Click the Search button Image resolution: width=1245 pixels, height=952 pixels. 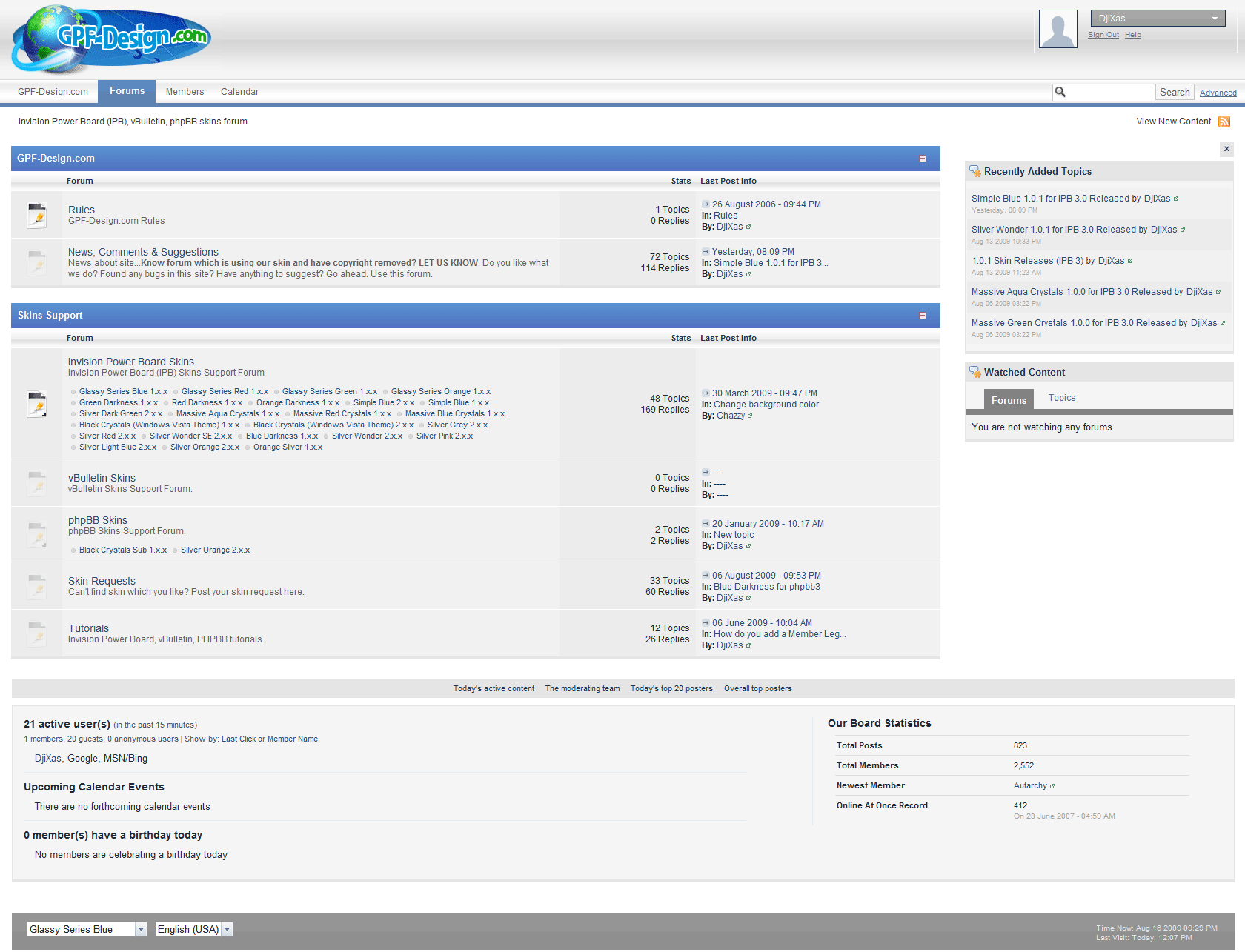tap(1175, 92)
